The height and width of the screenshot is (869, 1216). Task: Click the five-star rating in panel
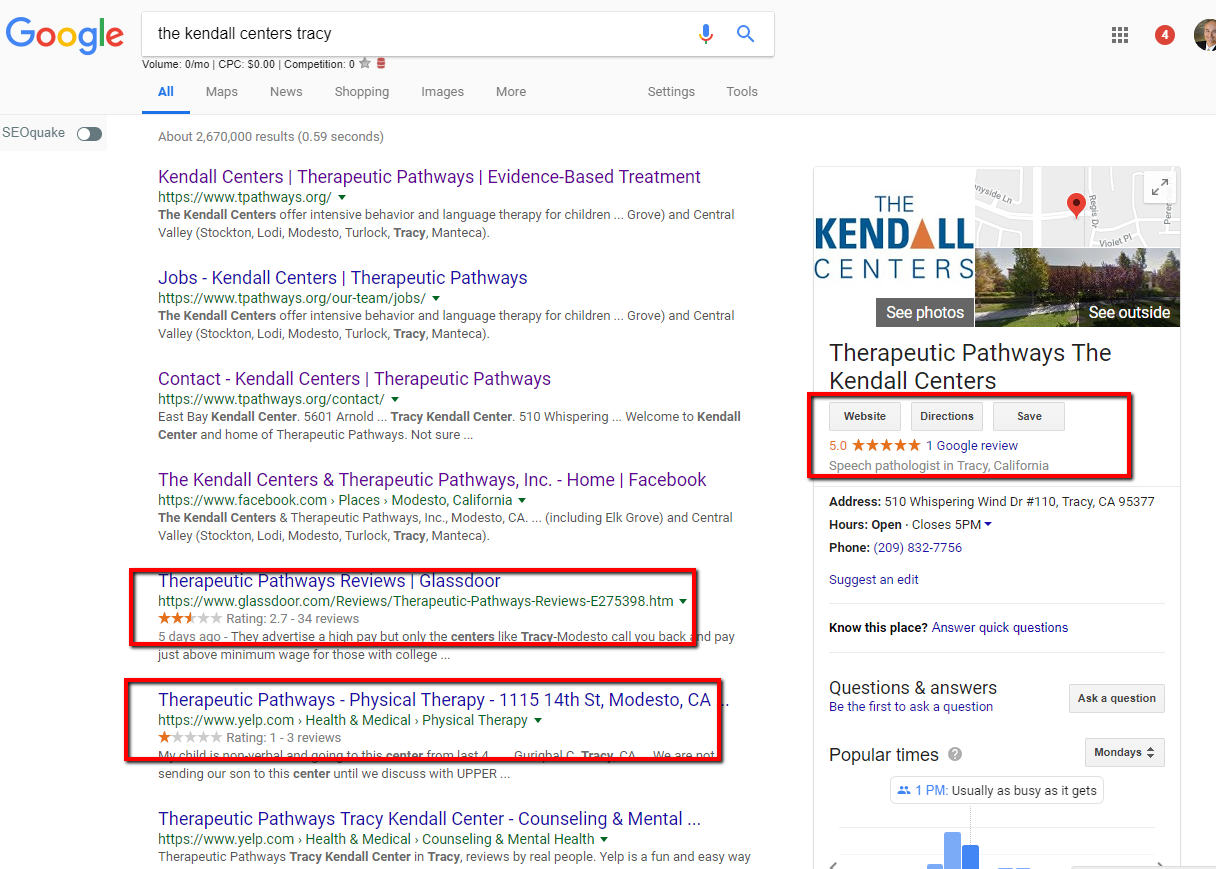886,445
